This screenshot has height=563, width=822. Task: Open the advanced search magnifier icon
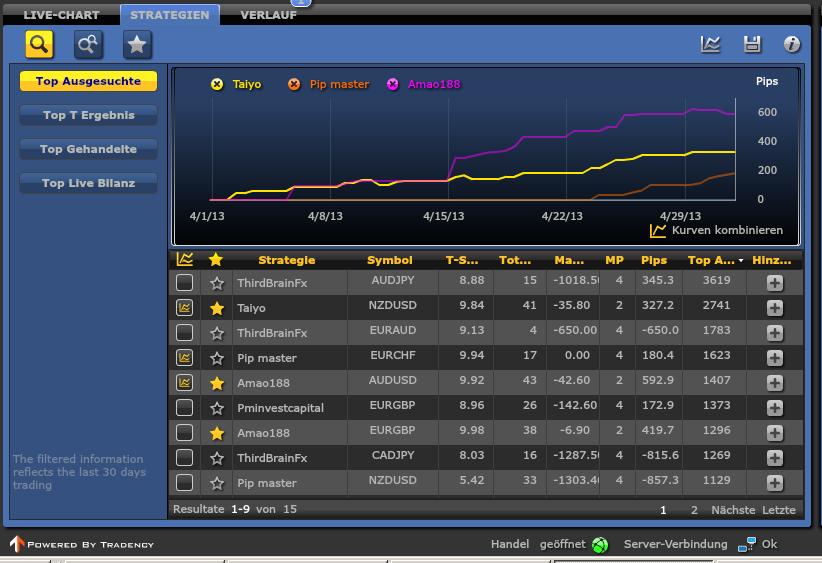[88, 44]
